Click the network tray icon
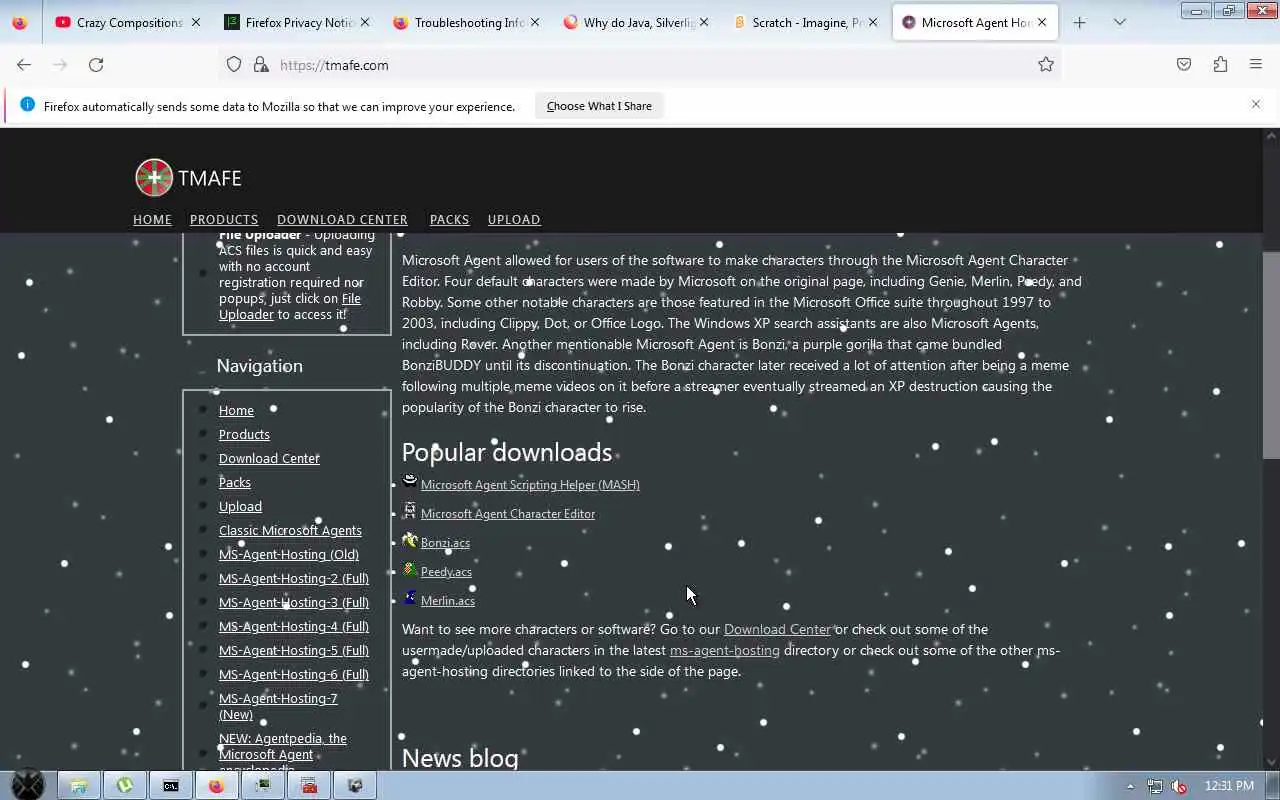The width and height of the screenshot is (1280, 800). coord(1155,786)
